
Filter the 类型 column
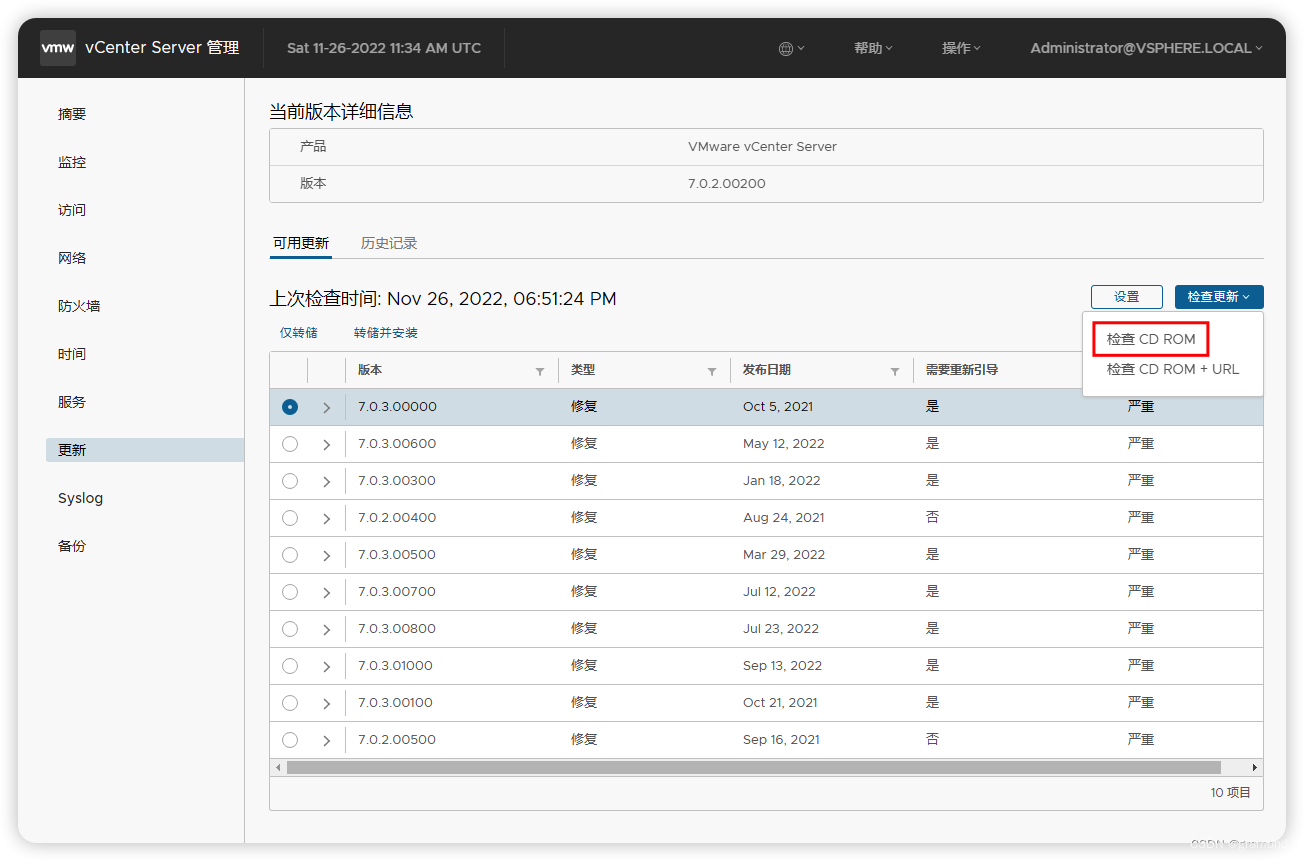[712, 371]
